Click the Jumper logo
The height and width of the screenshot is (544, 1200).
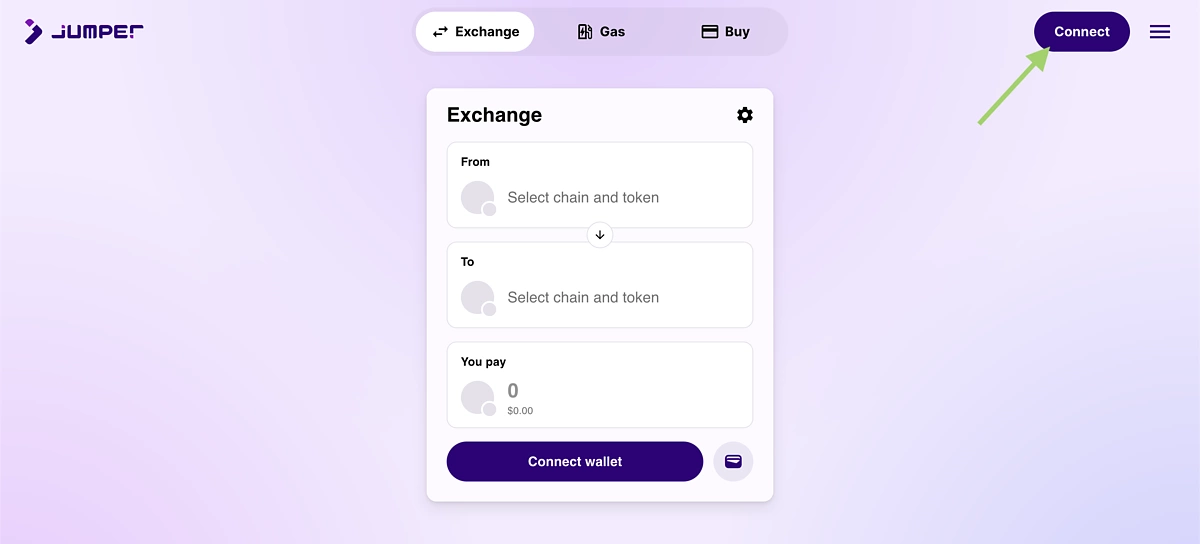[84, 31]
